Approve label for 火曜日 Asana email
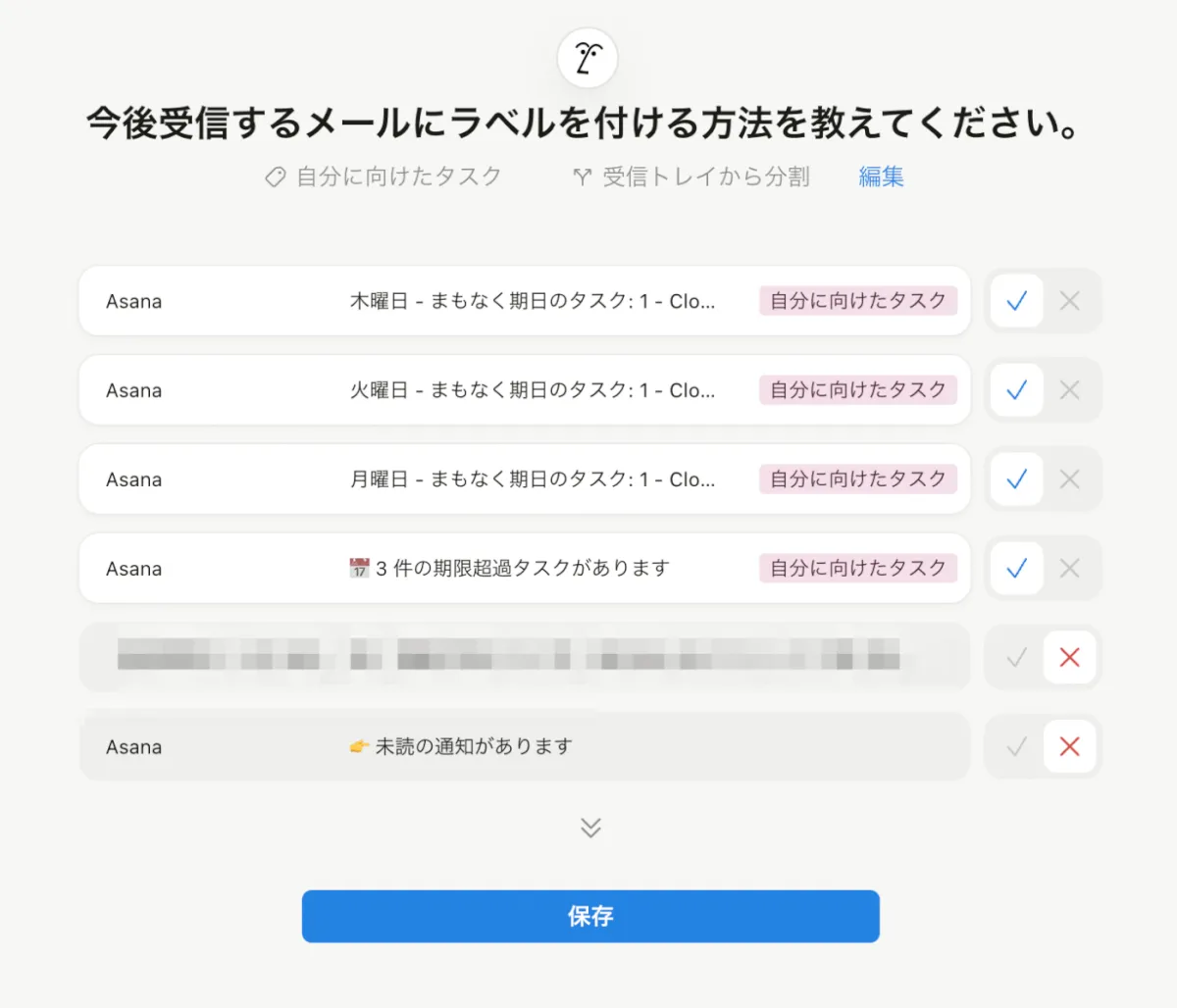This screenshot has width=1177, height=1008. tap(1016, 390)
